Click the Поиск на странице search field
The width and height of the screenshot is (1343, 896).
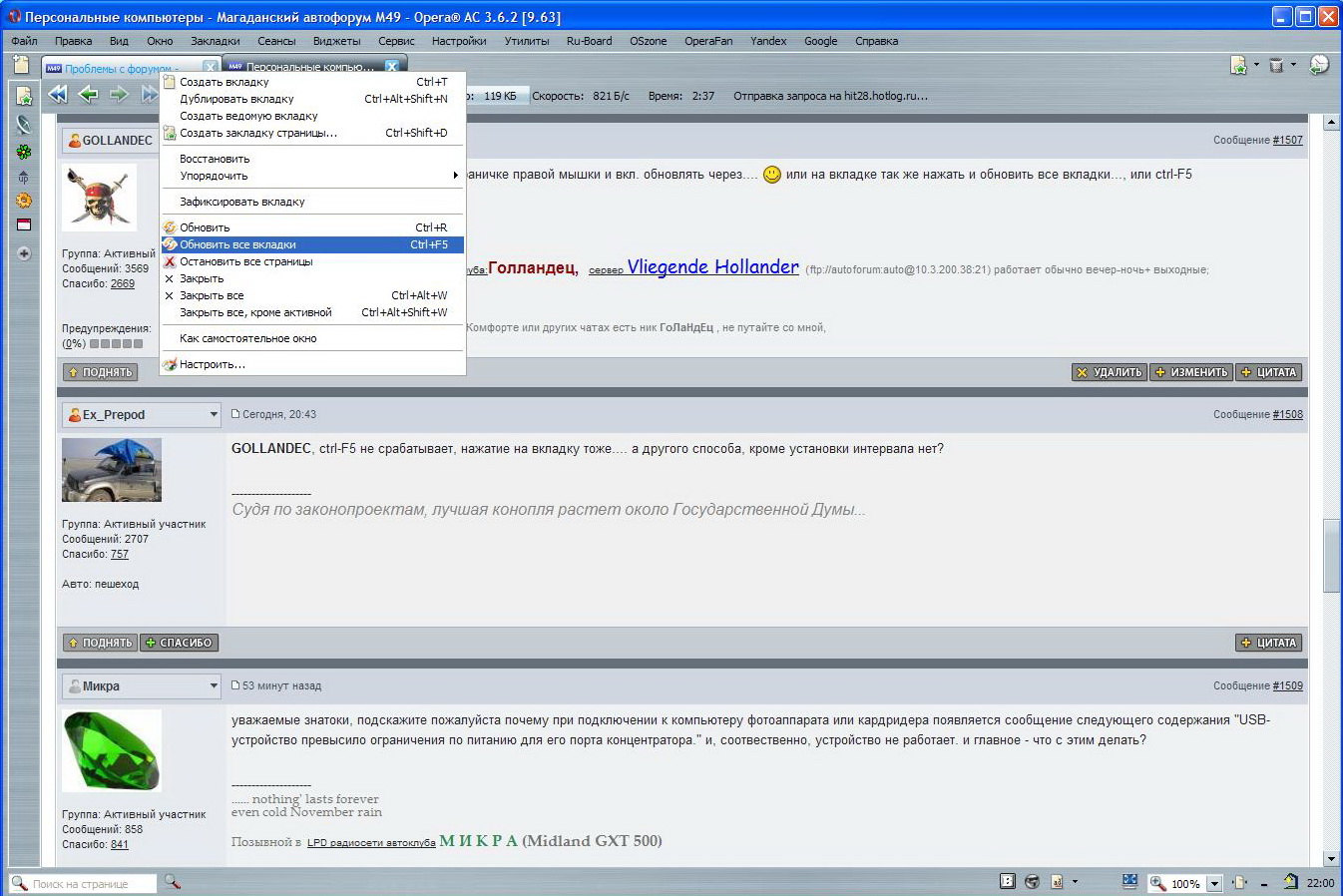(x=92, y=884)
